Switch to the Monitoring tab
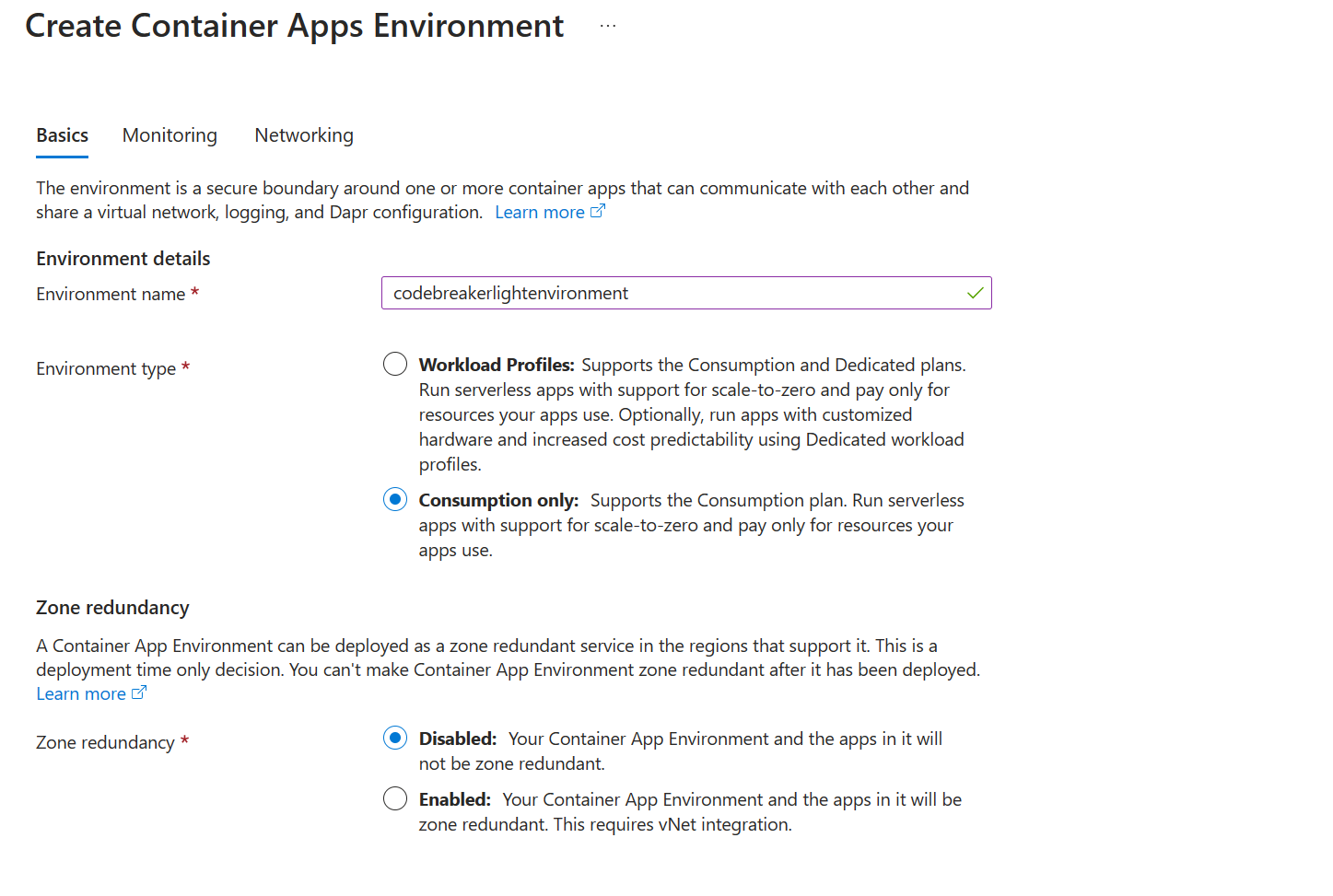Image resolution: width=1333 pixels, height=896 pixels. pyautogui.click(x=169, y=134)
